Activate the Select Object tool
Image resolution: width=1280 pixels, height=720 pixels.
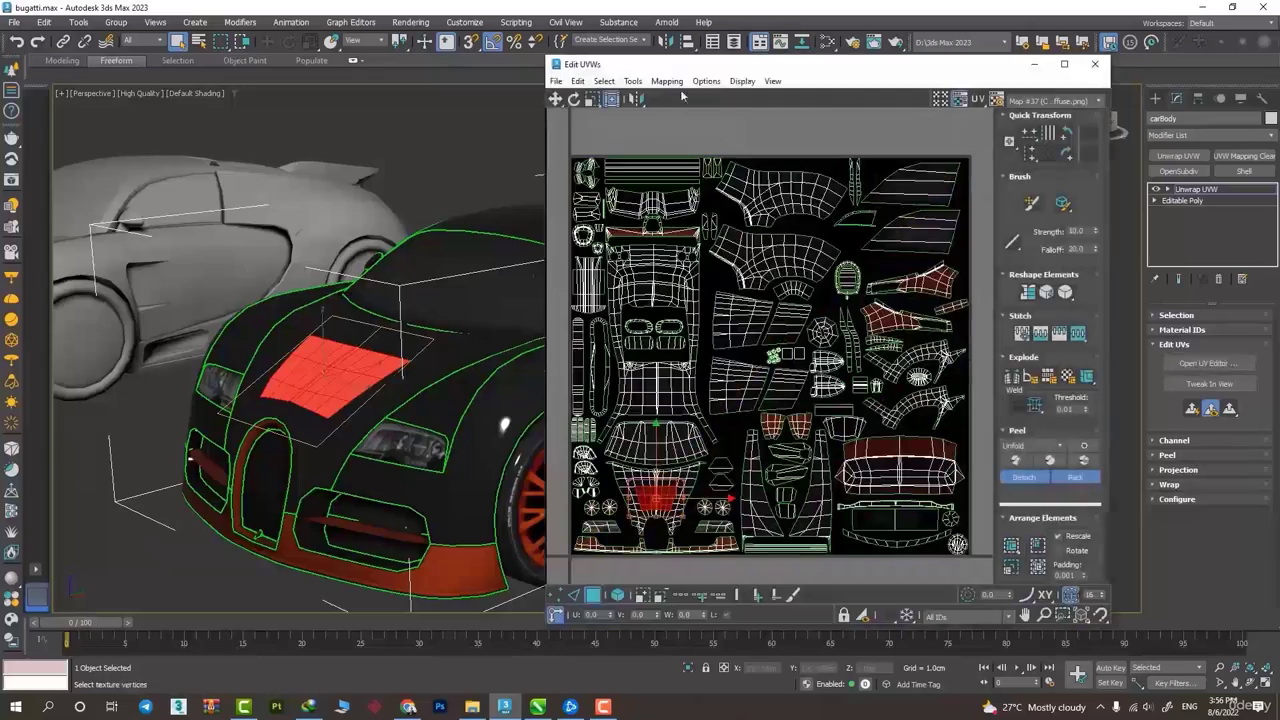point(177,42)
